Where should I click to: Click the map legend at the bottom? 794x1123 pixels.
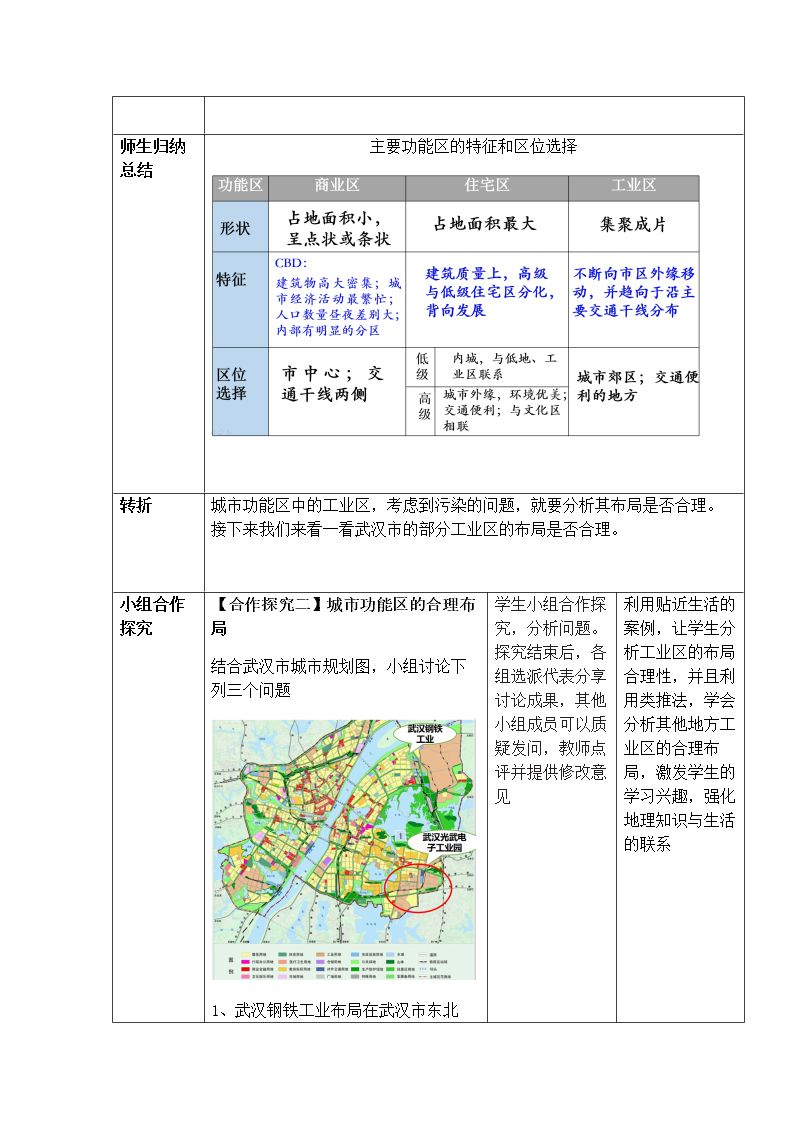[x=342, y=964]
